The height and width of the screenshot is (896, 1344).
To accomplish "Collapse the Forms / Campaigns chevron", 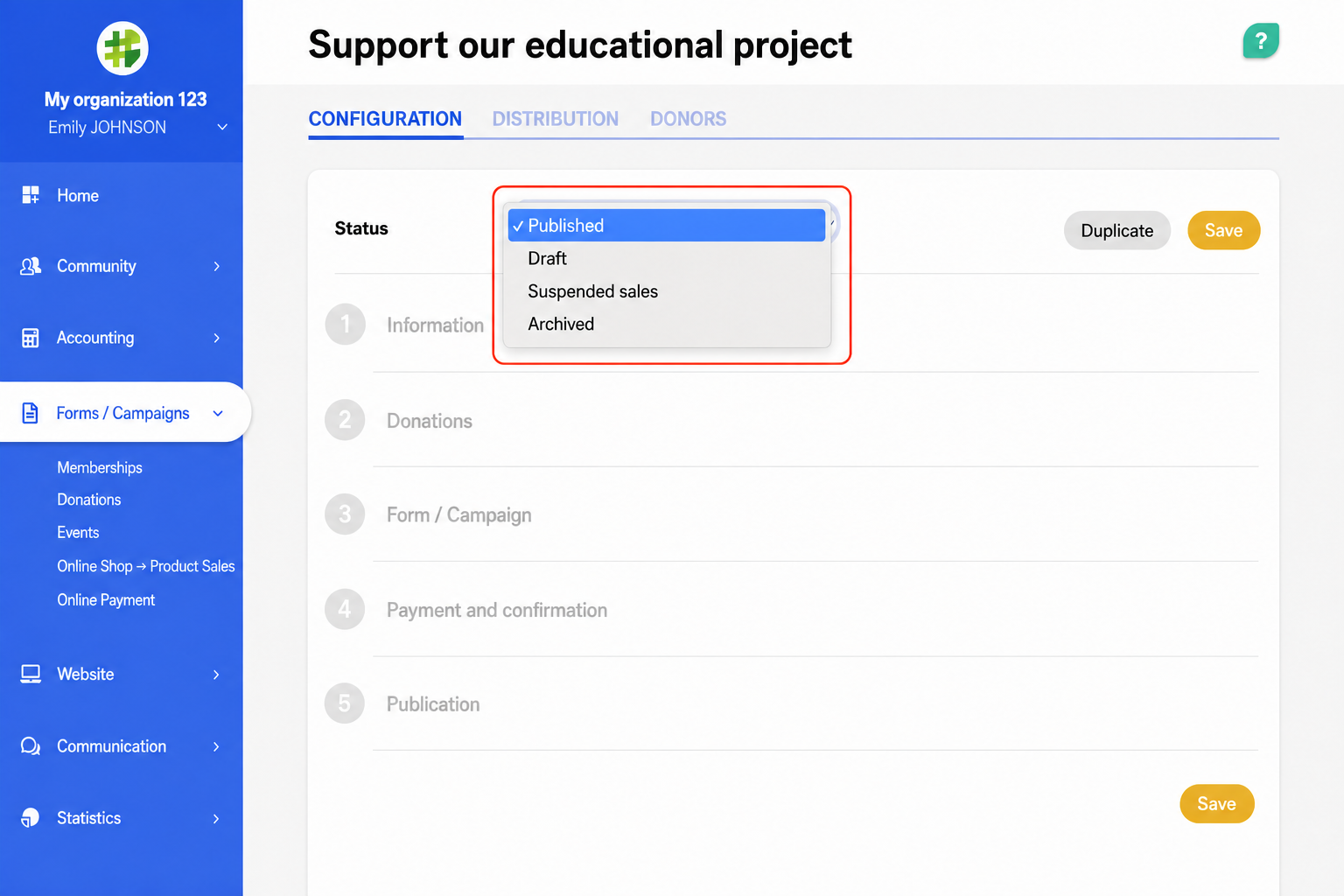I will (218, 413).
